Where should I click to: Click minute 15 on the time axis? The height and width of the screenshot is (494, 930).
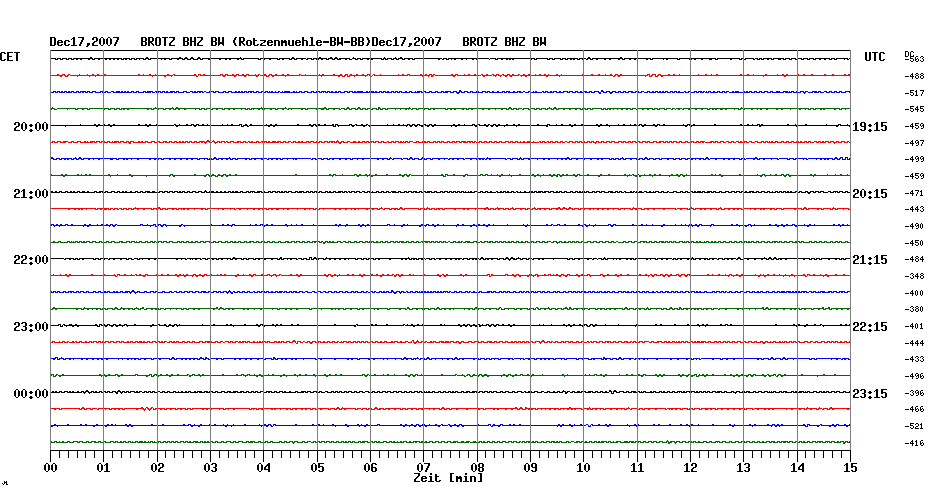(x=849, y=468)
